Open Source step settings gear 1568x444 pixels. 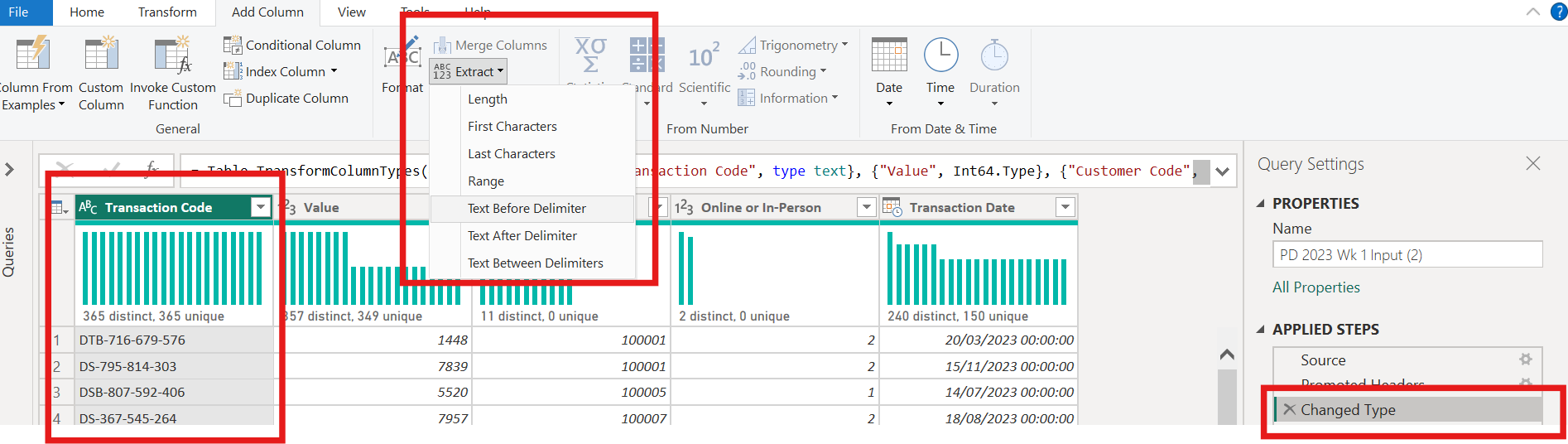[x=1526, y=360]
